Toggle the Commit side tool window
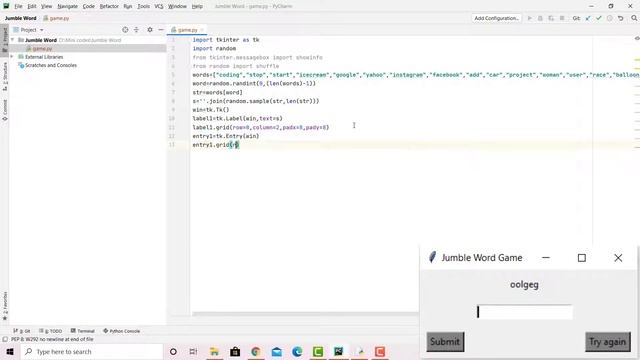Screen dimensions: 640x360 point(5,109)
